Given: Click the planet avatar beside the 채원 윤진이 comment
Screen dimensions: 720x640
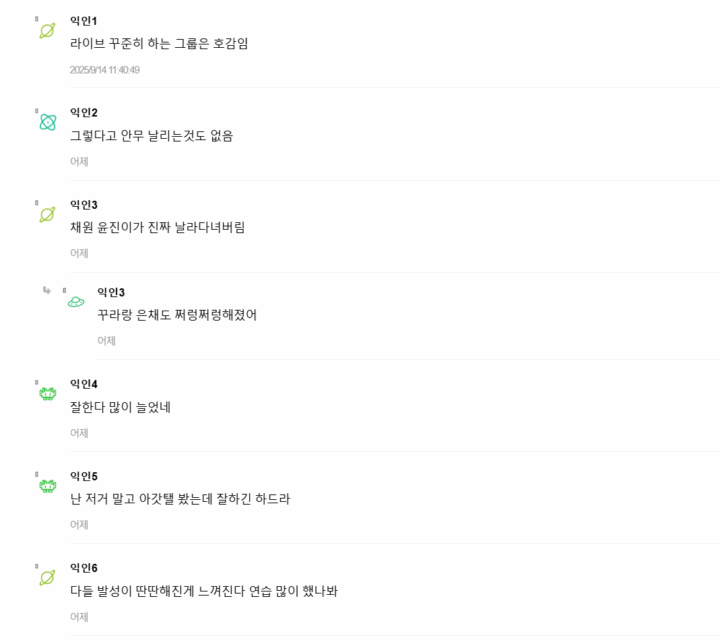Looking at the screenshot, I should [47, 214].
